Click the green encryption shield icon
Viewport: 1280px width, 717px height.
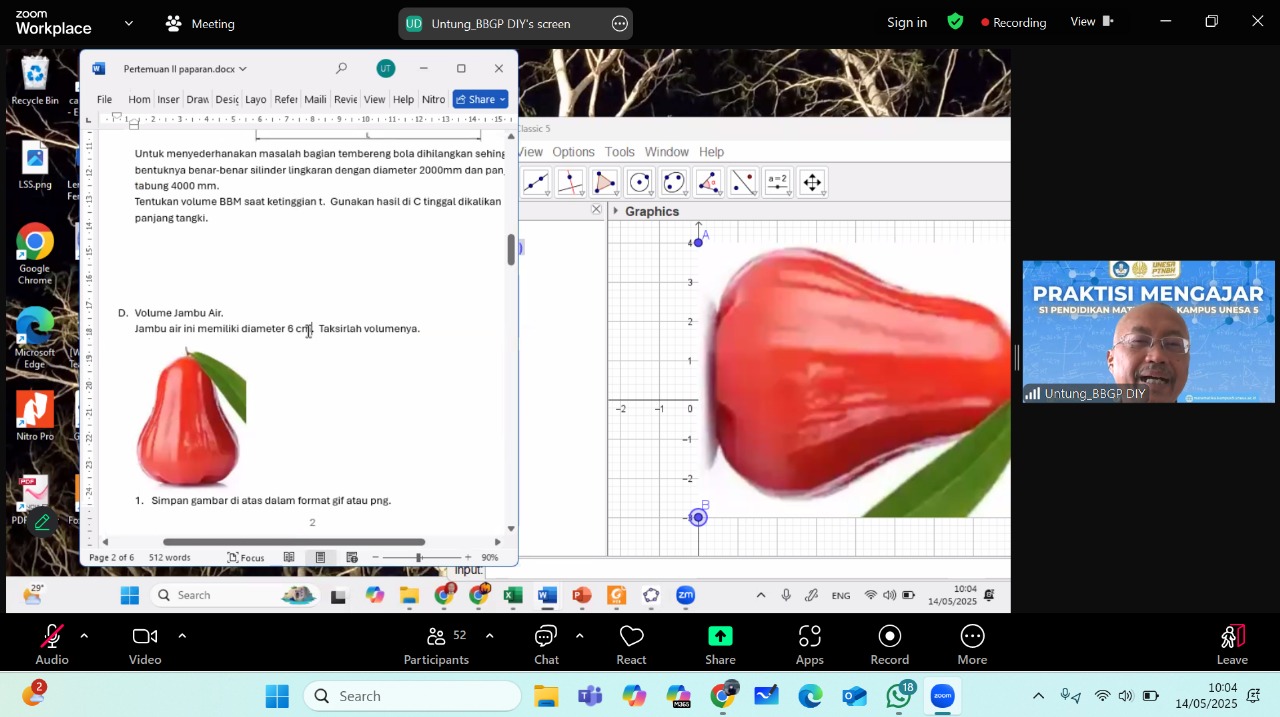(x=956, y=21)
